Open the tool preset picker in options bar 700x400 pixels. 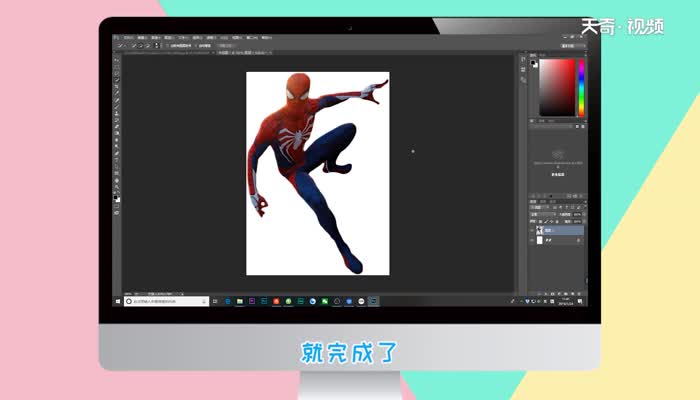(x=121, y=46)
